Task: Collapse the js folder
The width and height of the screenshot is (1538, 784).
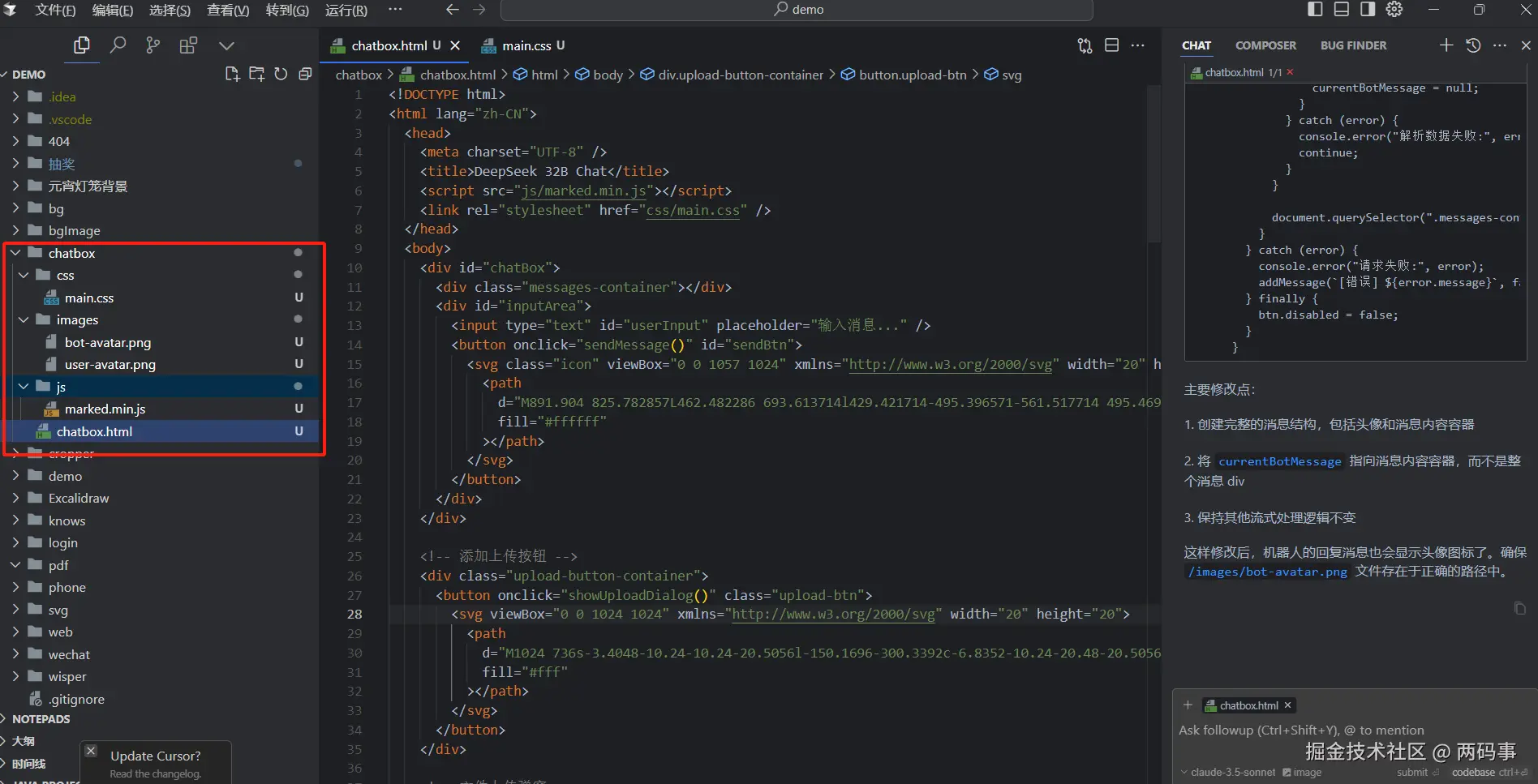Action: [x=24, y=387]
